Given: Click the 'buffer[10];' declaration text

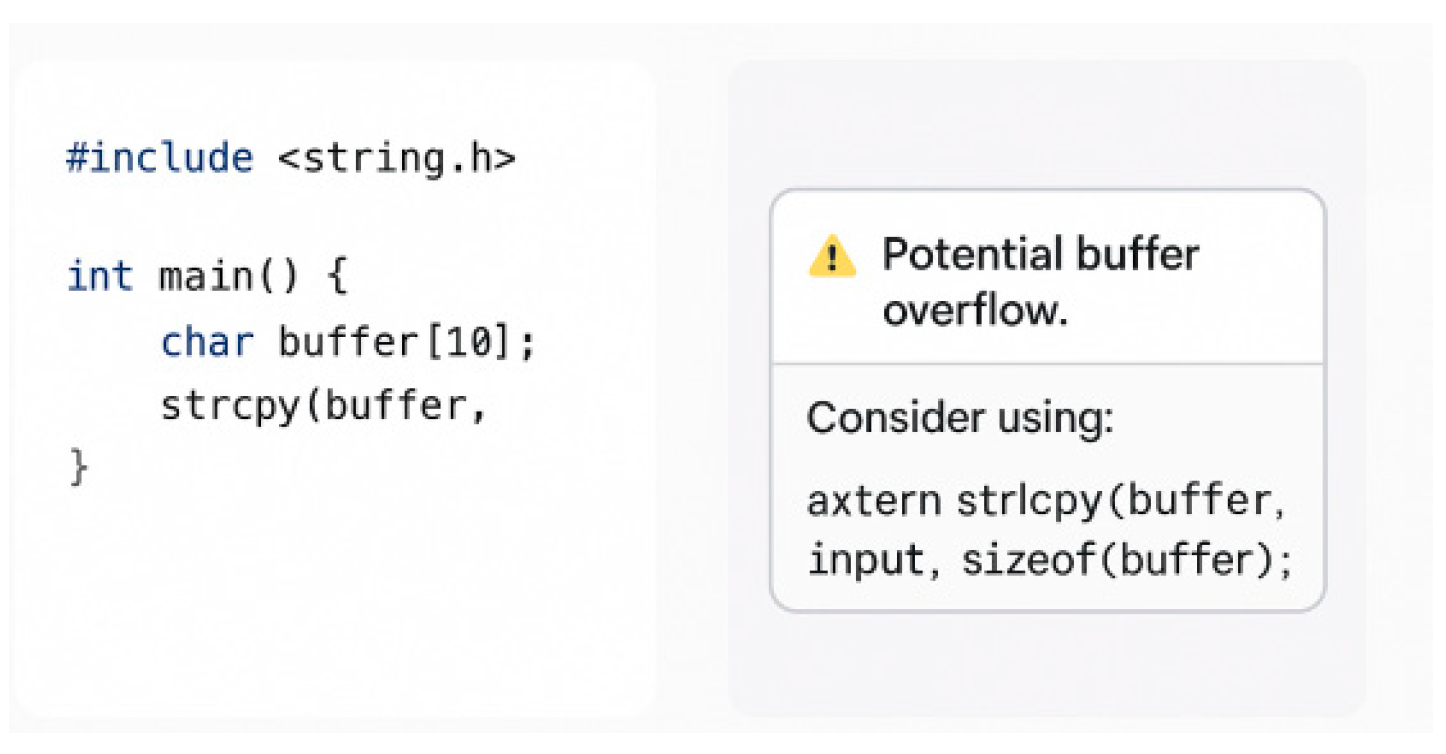Looking at the screenshot, I should pos(408,343).
